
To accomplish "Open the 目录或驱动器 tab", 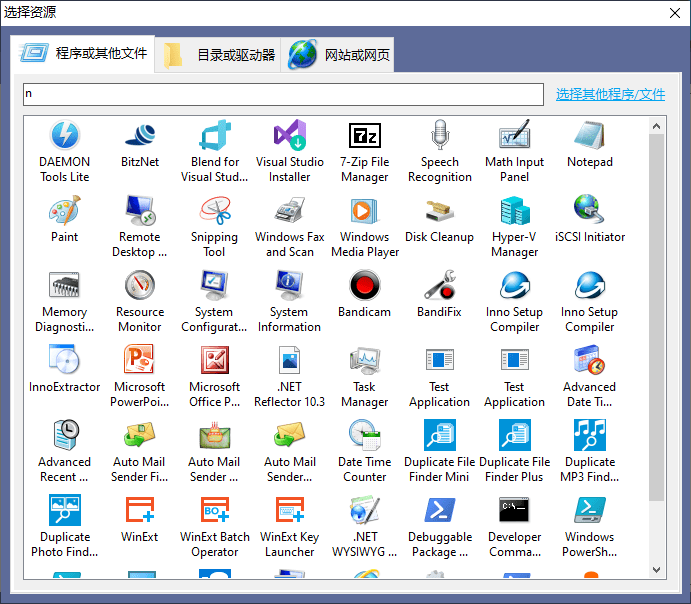I will pos(218,55).
